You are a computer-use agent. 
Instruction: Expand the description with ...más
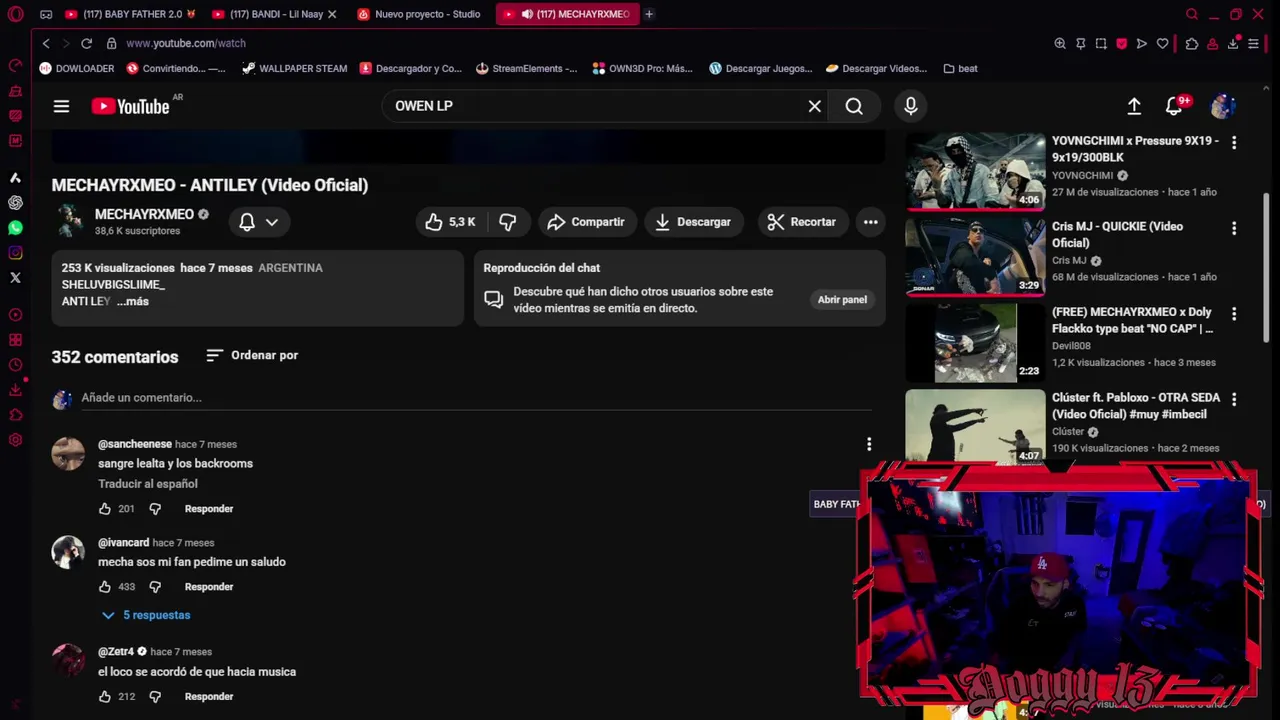[x=132, y=301]
